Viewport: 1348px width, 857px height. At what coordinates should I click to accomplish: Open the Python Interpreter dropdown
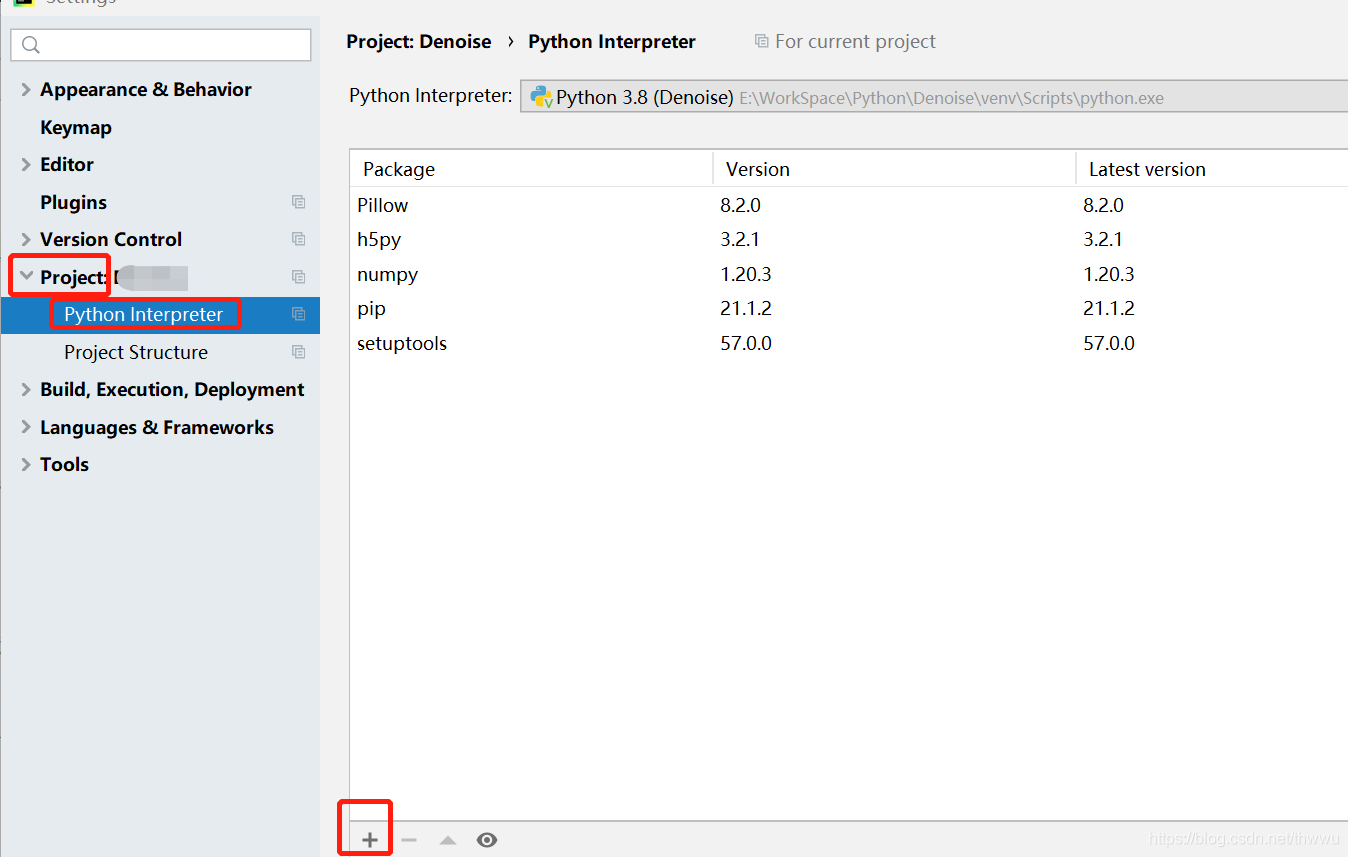tap(934, 97)
